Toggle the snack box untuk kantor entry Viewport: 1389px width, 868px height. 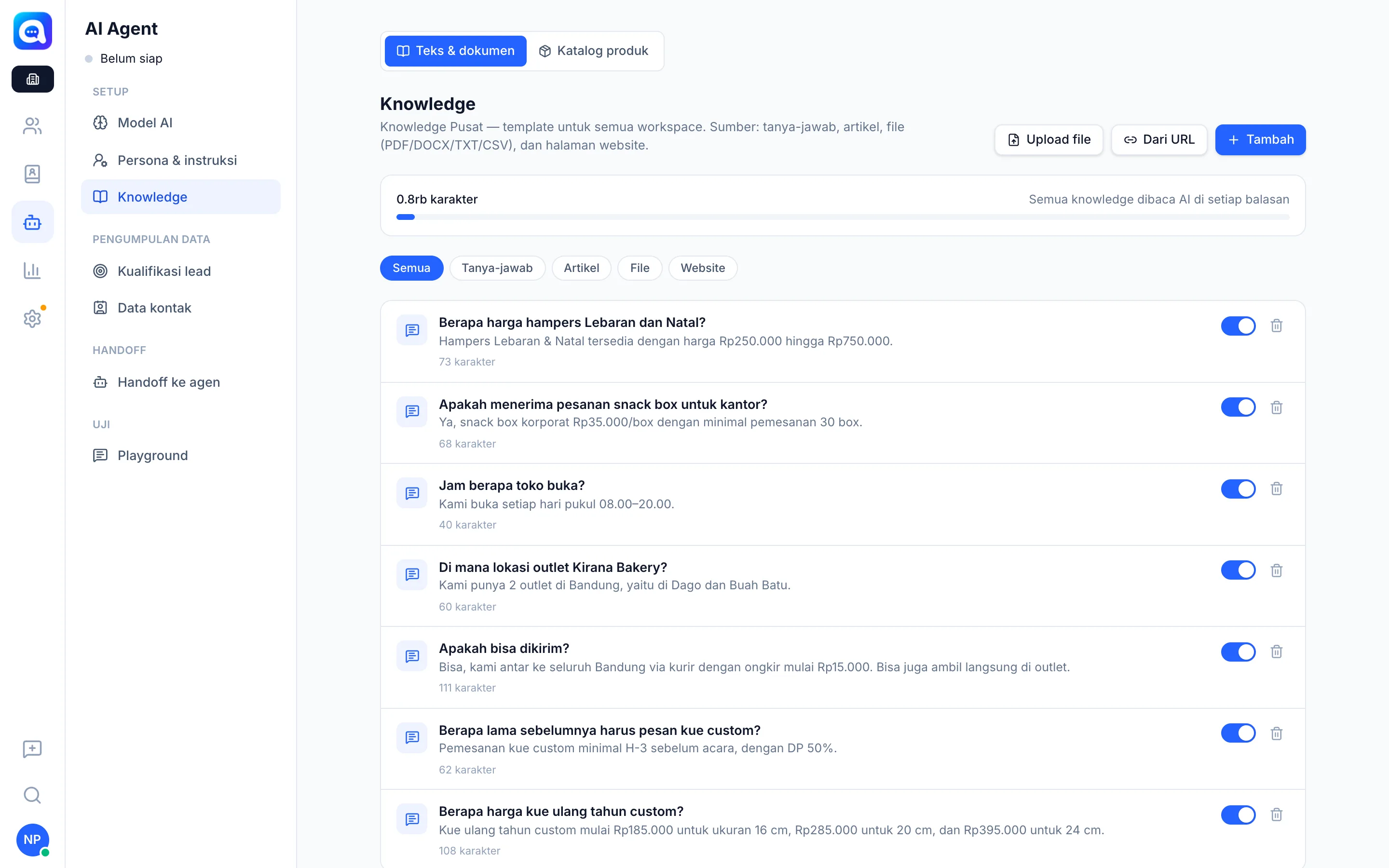(1238, 407)
